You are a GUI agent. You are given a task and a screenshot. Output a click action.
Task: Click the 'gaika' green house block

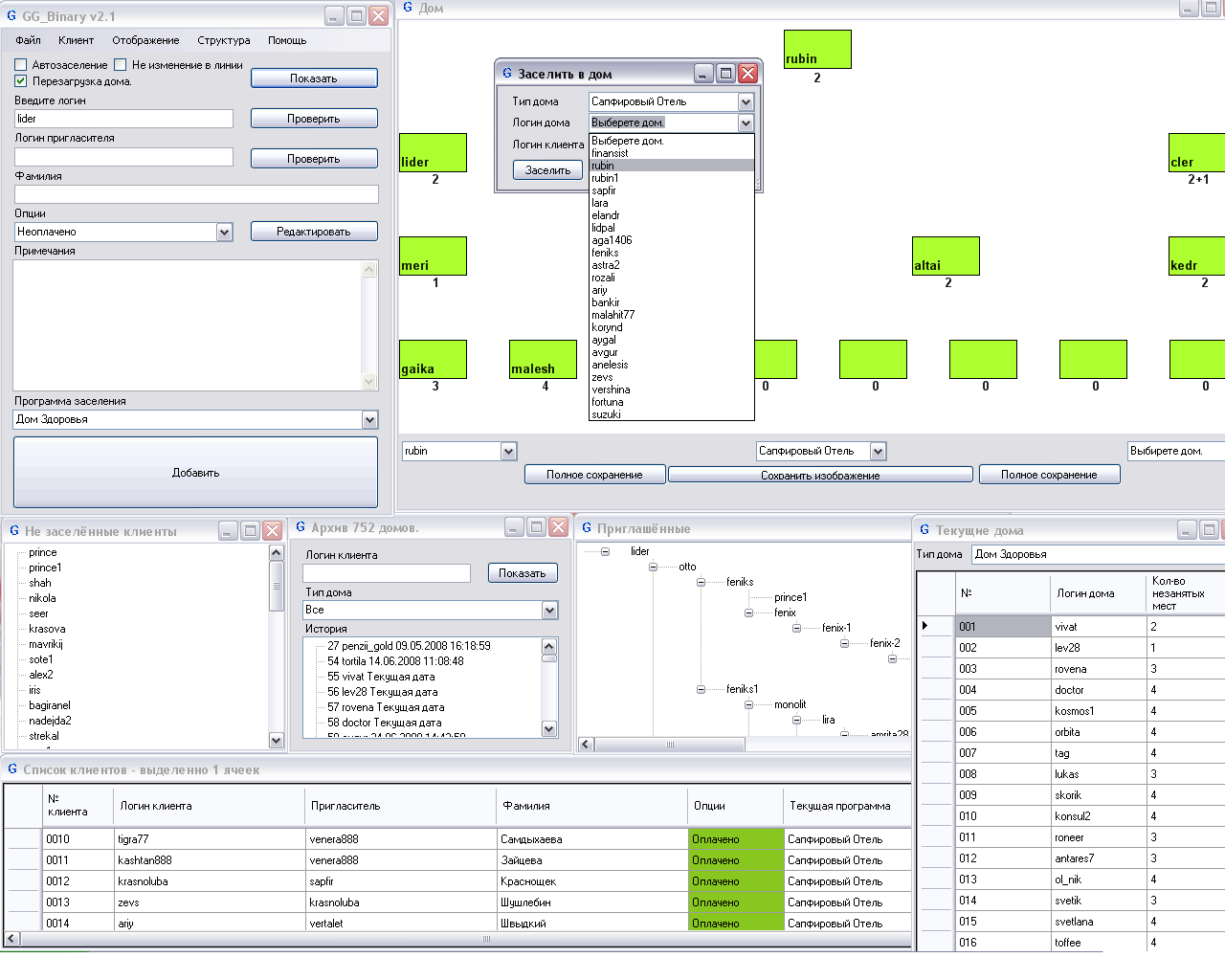[x=433, y=359]
